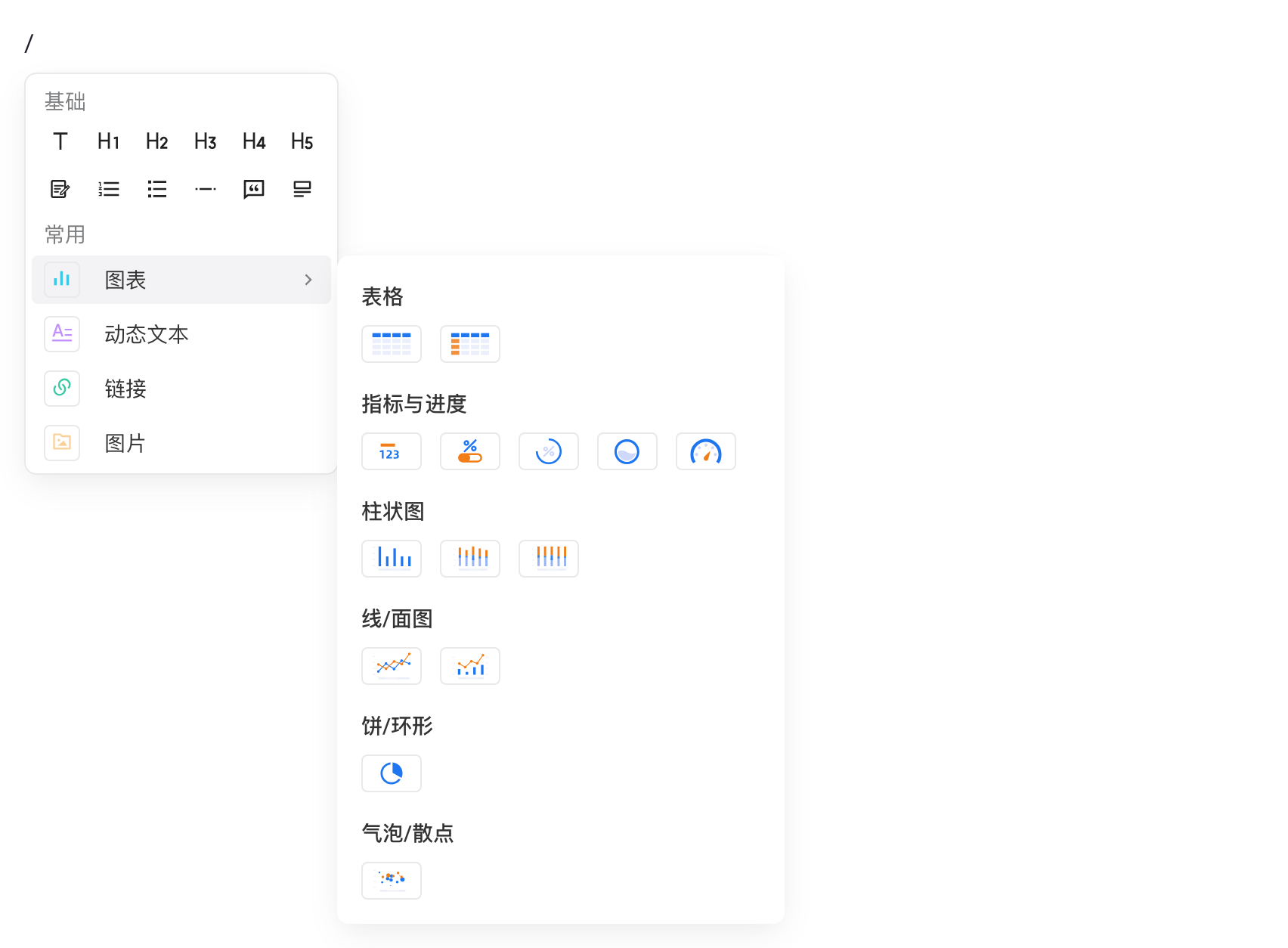1288x948 pixels.
Task: Select the plain text T block
Action: click(60, 141)
